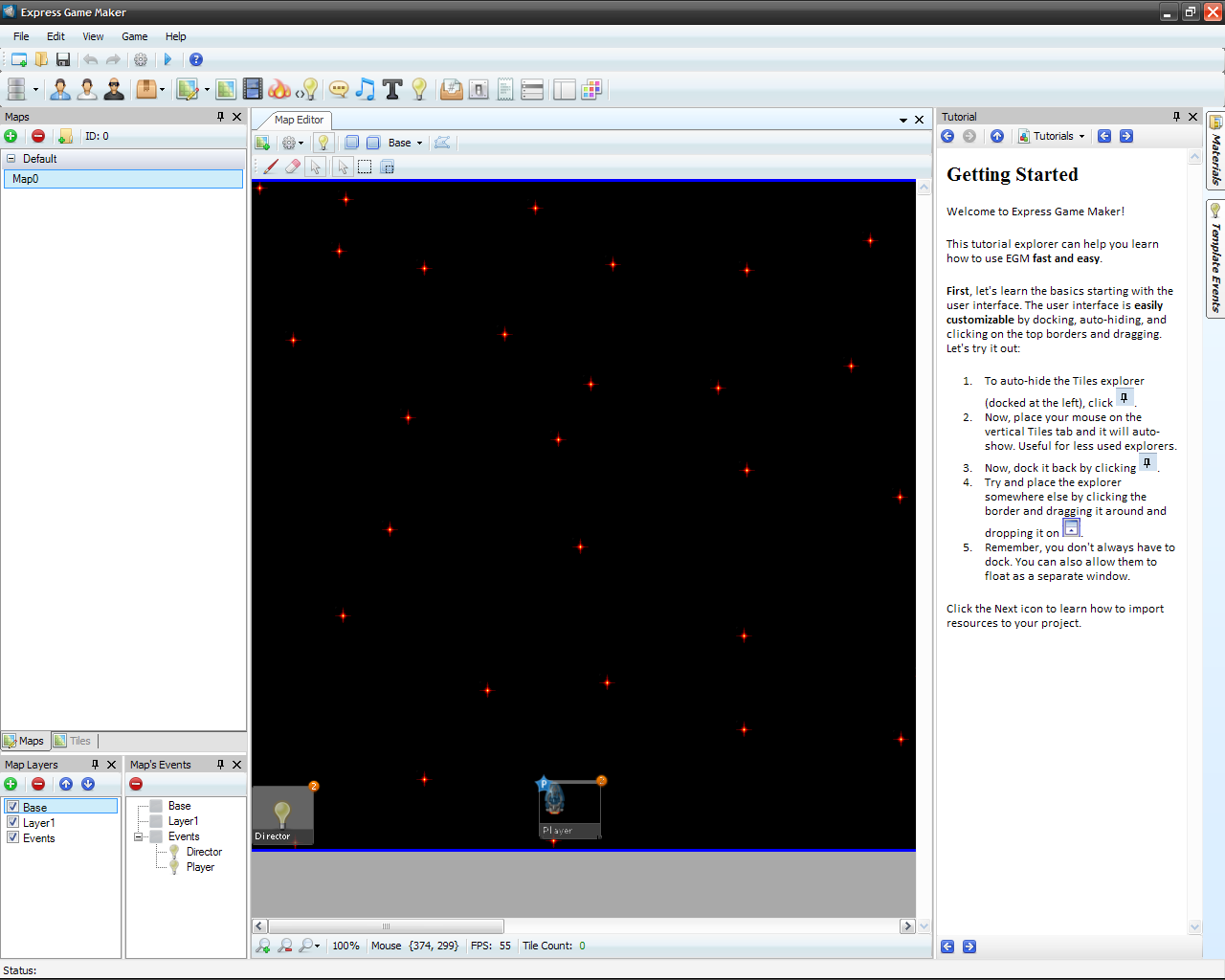Select Map0 in the maps list
Viewport: 1225px width, 980px height.
pos(123,179)
